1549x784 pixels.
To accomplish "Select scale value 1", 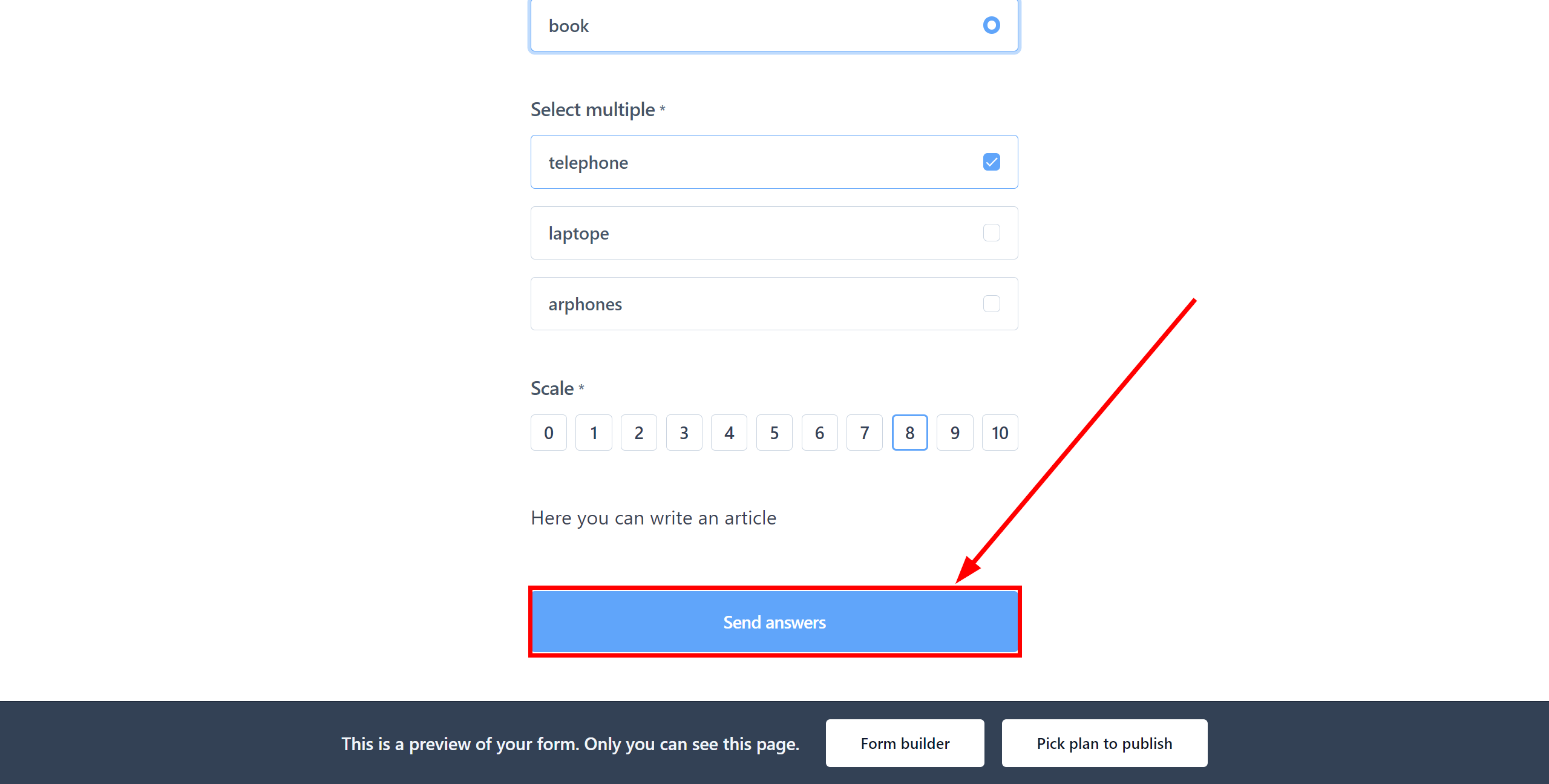I will 593,432.
